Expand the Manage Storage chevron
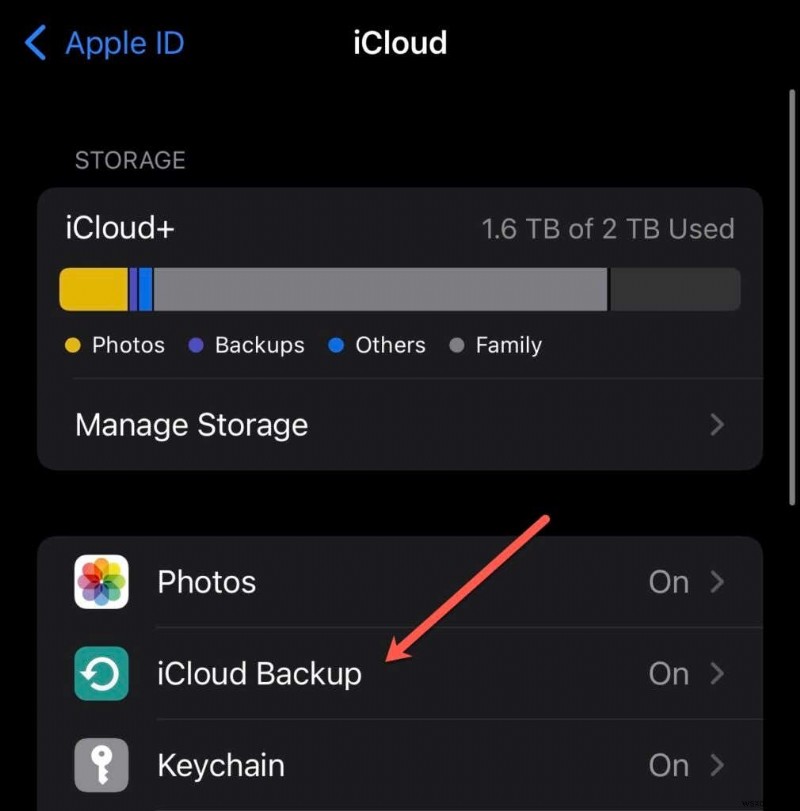800x811 pixels. pyautogui.click(x=717, y=424)
